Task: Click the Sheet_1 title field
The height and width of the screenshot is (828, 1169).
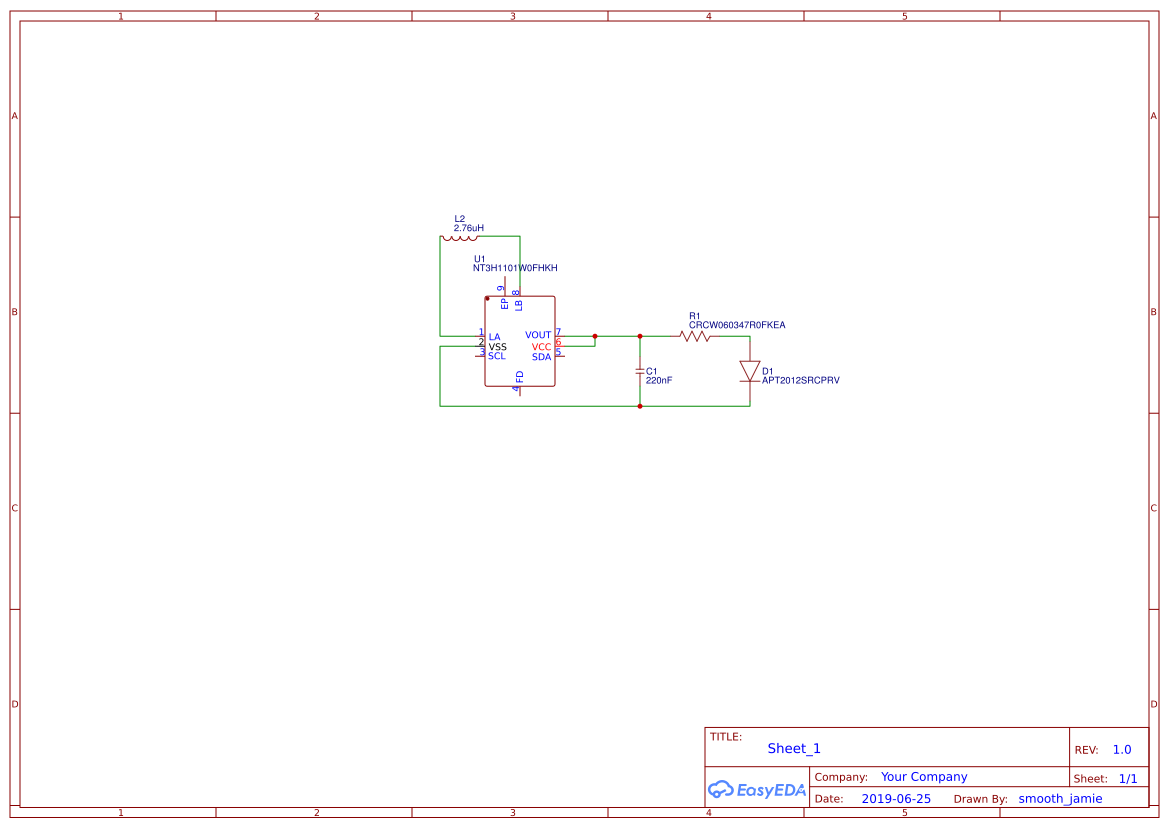Action: 794,748
